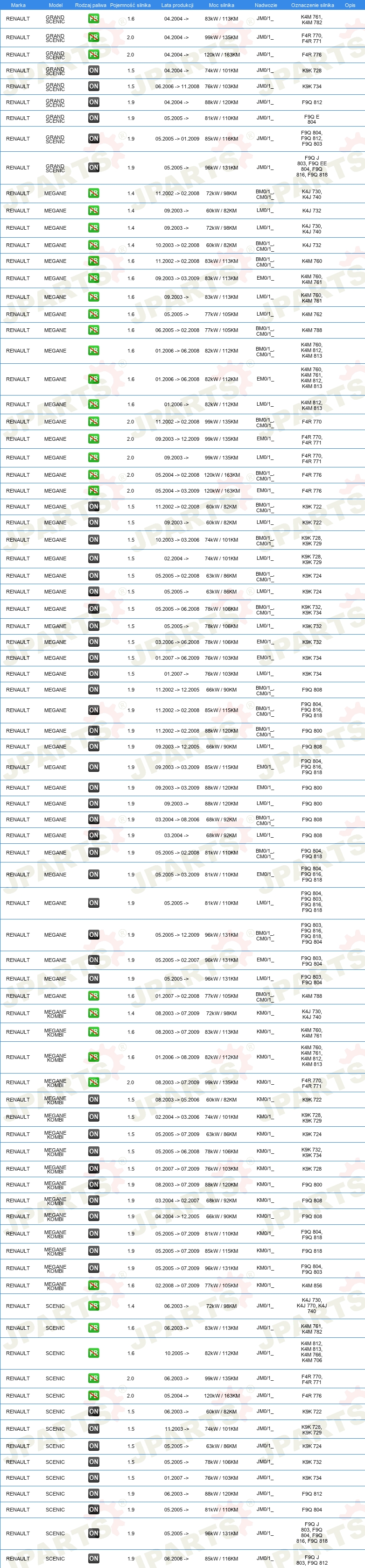Screen dimensions: 365x1568
Task: Select engine code cell 'K4M 762'
Action: point(312,315)
